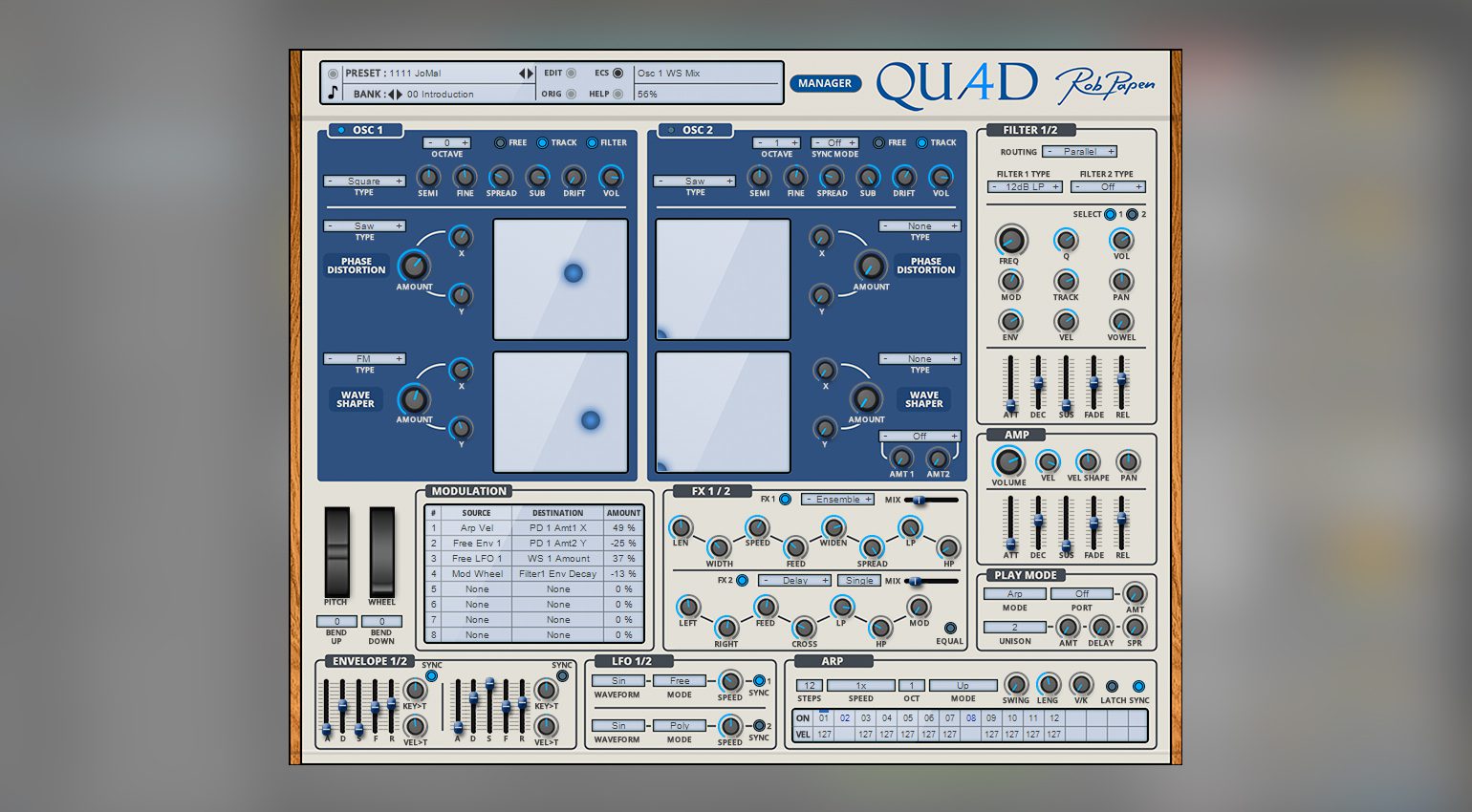Open FX2 Delay effect selector
Viewport: 1472px width, 812px height.
point(795,581)
